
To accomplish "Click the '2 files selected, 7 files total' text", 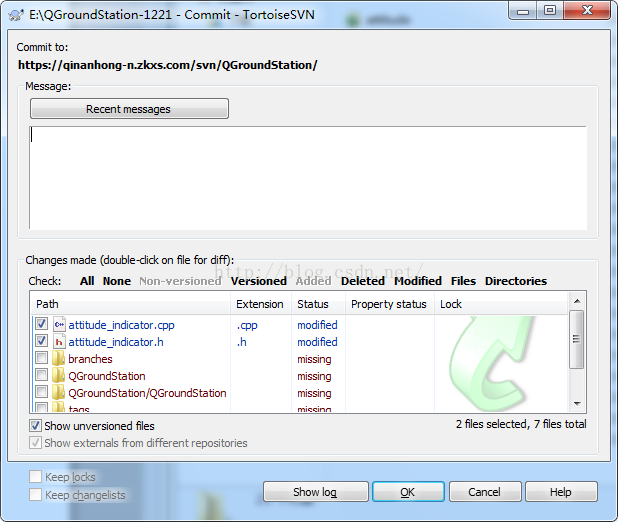I will (521, 424).
